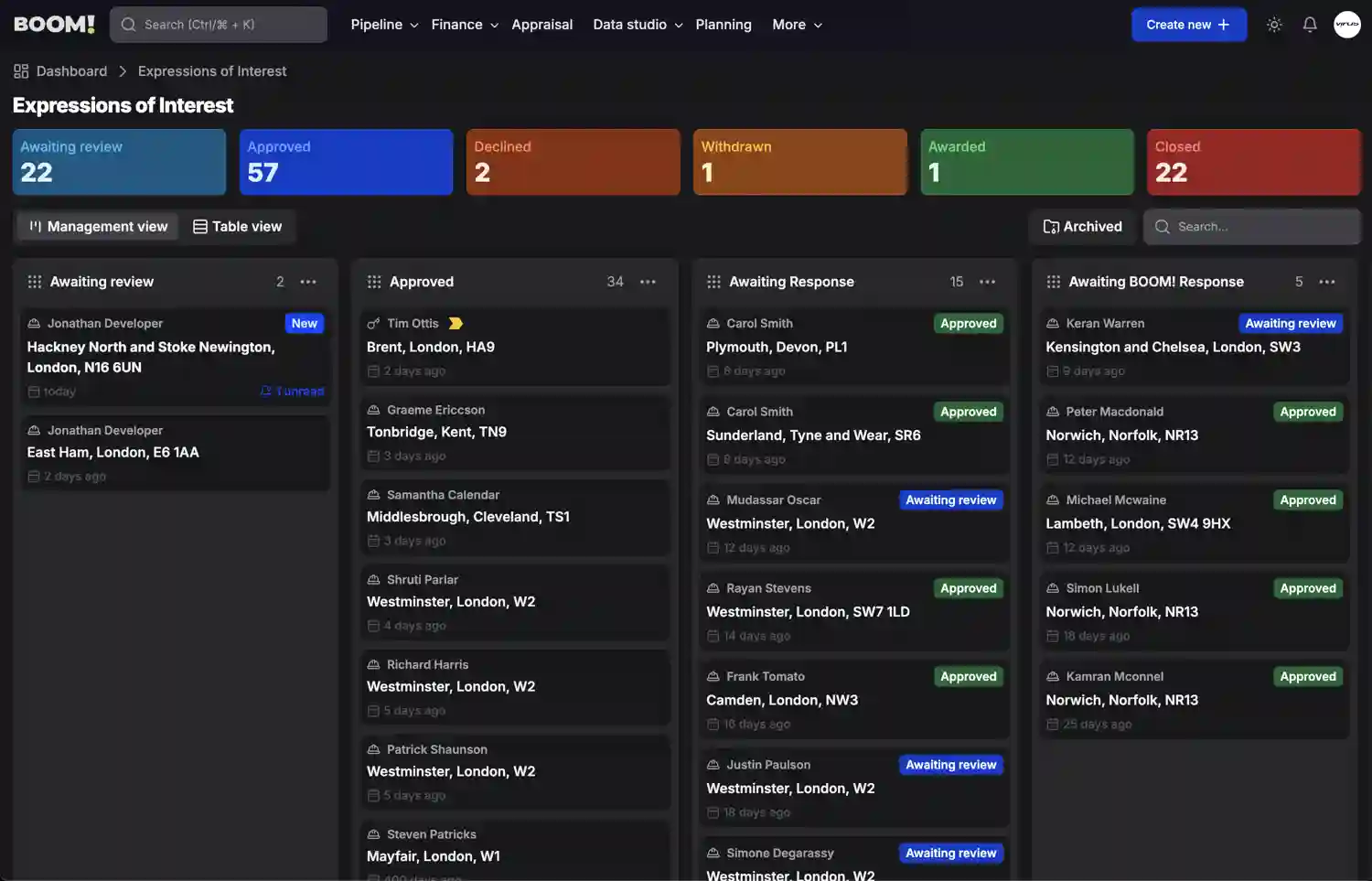The height and width of the screenshot is (881, 1372).
Task: Expand the Pipeline menu
Action: click(384, 25)
